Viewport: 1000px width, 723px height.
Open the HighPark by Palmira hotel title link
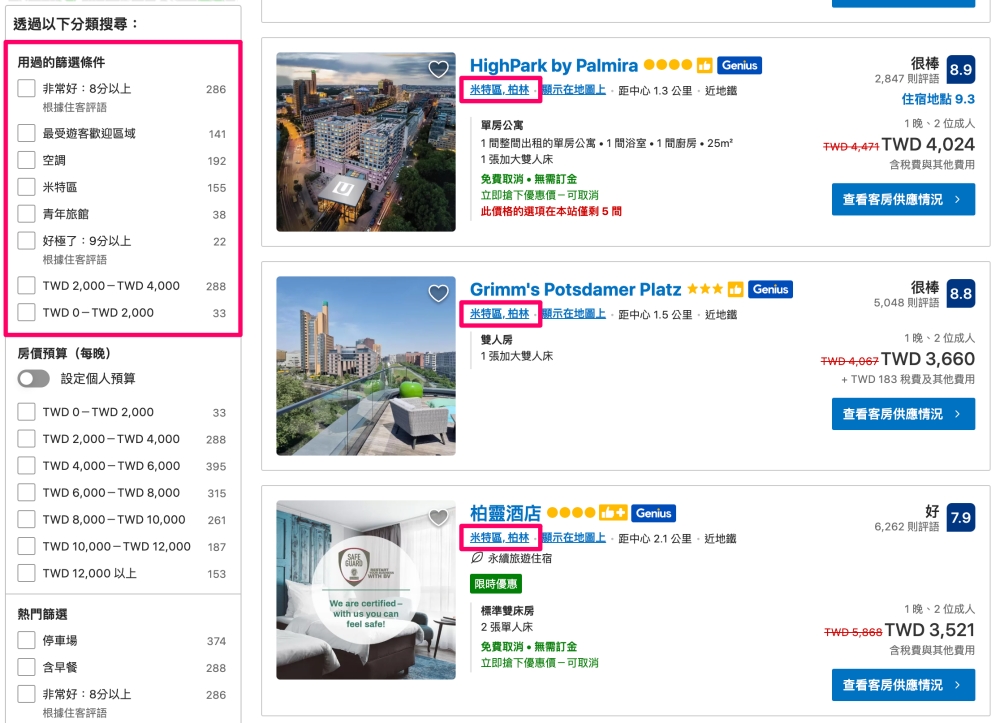(x=554, y=65)
